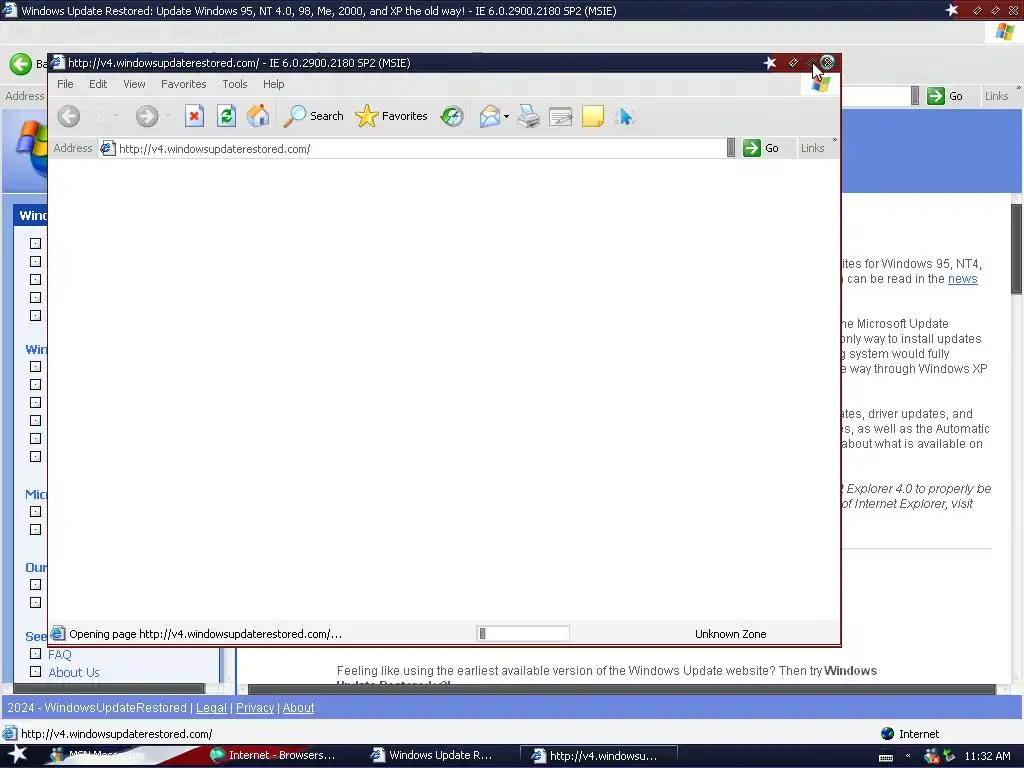Click the star icon in the background window title bar
The image size is (1024, 768).
952,10
